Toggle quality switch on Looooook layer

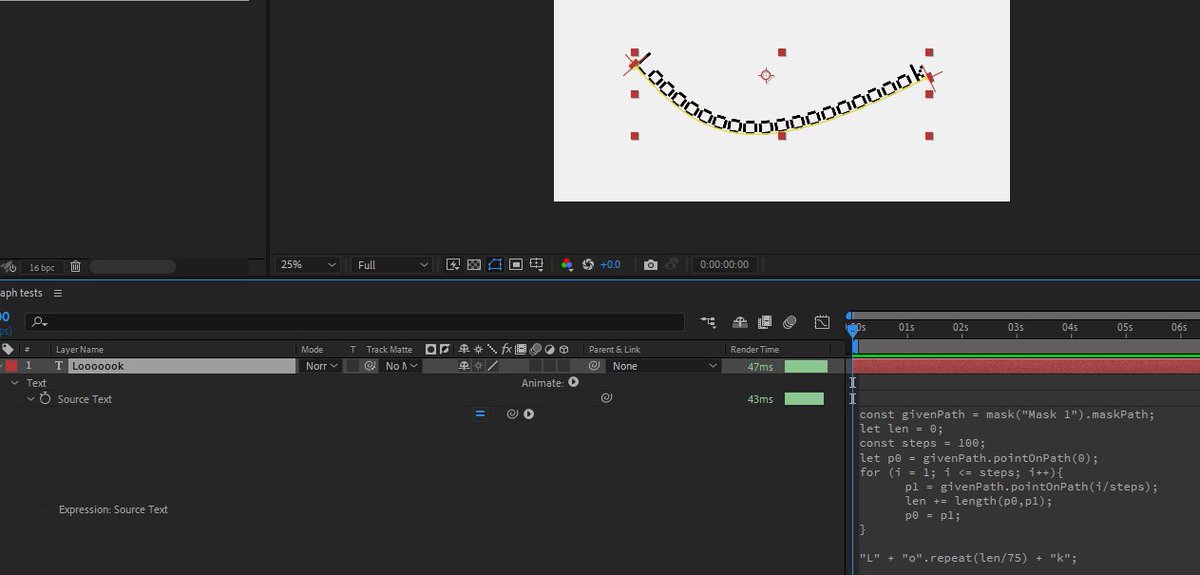point(492,366)
